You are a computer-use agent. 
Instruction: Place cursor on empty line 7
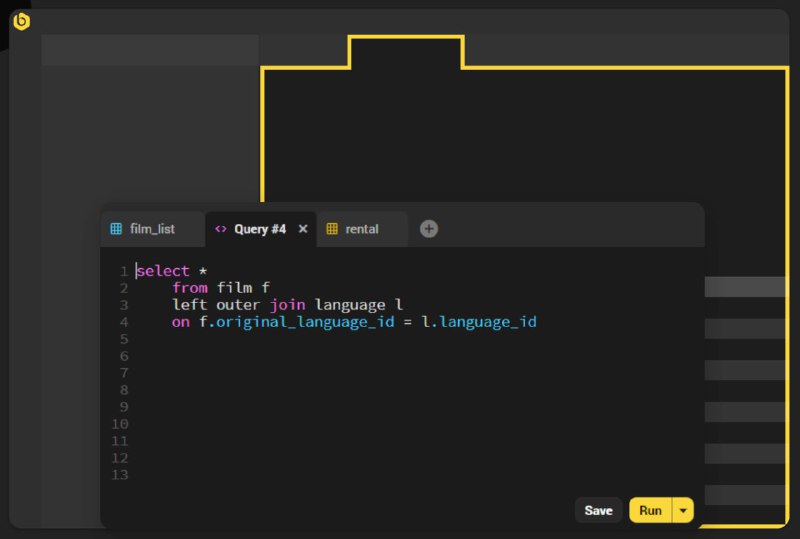tap(418, 373)
